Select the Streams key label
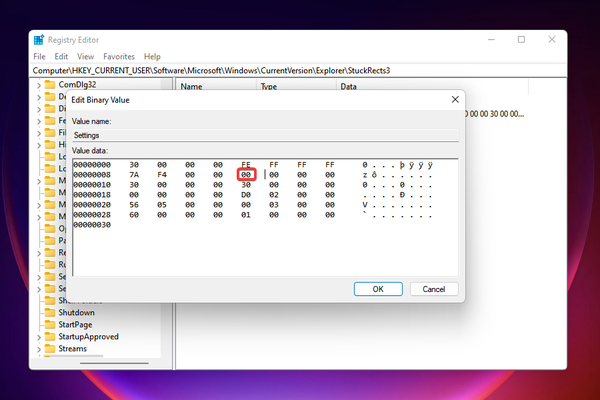This screenshot has height=400, width=600. coord(73,349)
